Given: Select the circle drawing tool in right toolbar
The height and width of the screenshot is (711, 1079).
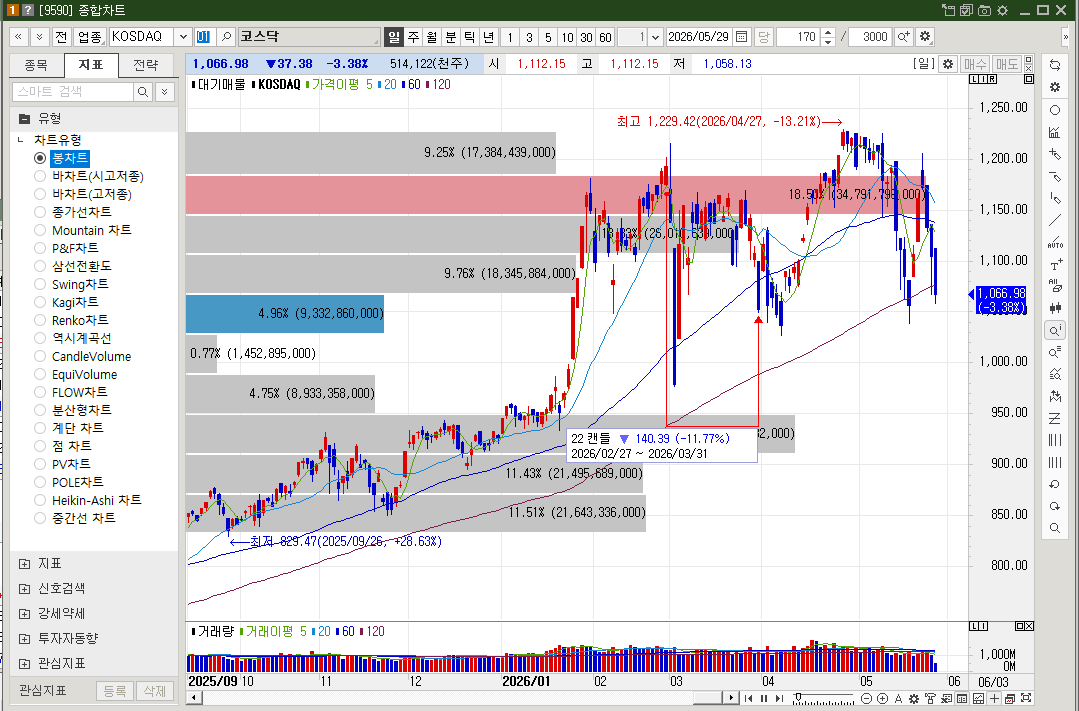Looking at the screenshot, I should pos(1054,110).
